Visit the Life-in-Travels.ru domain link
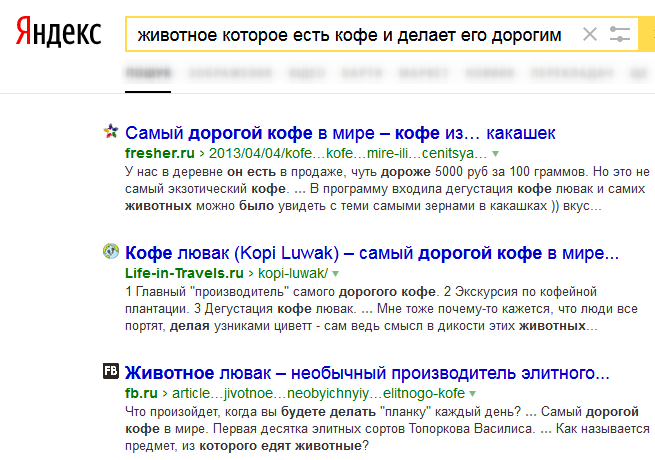This screenshot has height=460, width=655. (x=184, y=273)
